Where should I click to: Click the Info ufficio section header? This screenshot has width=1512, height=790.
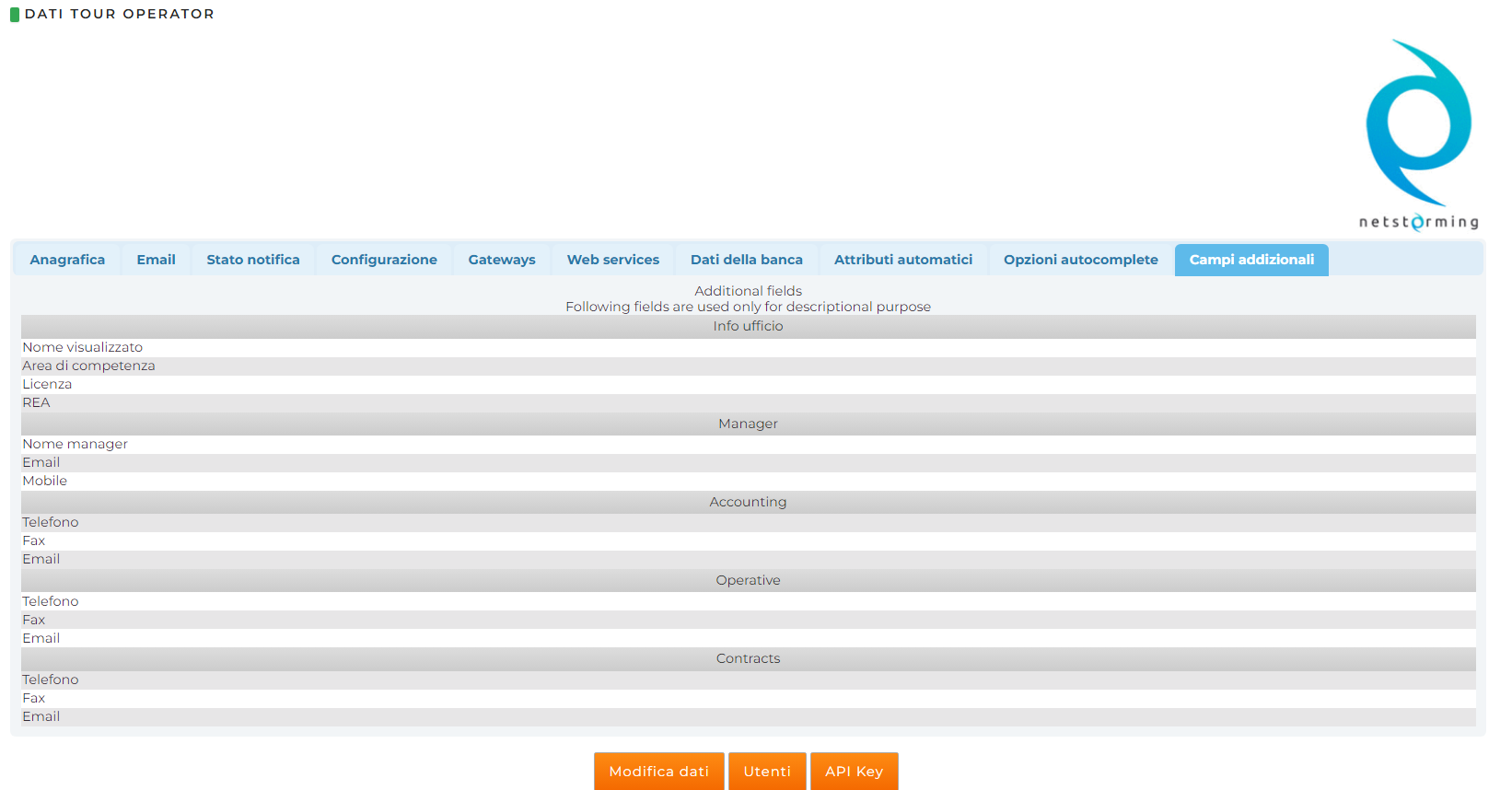click(748, 326)
